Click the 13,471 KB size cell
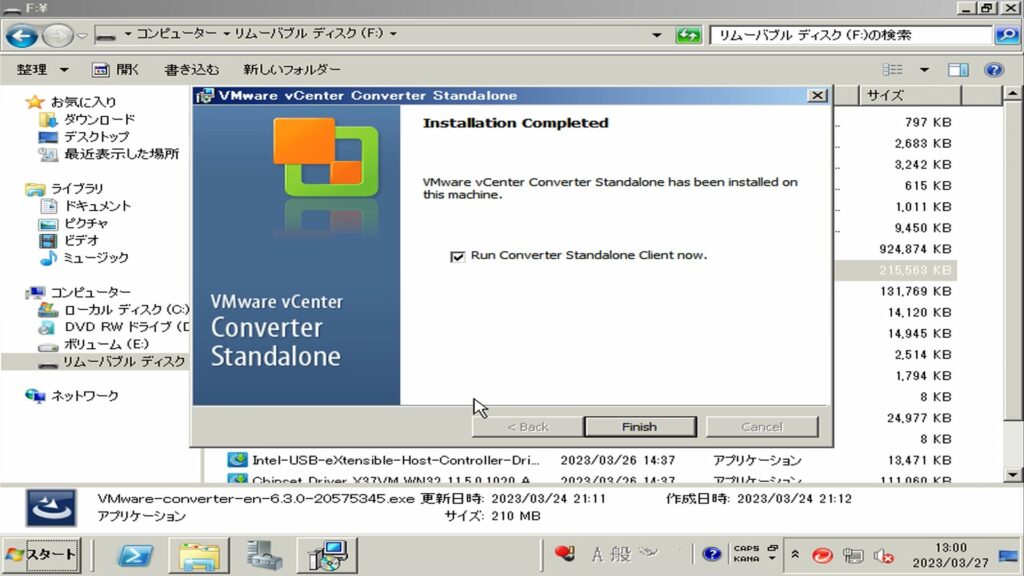This screenshot has width=1024, height=576. tap(919, 460)
